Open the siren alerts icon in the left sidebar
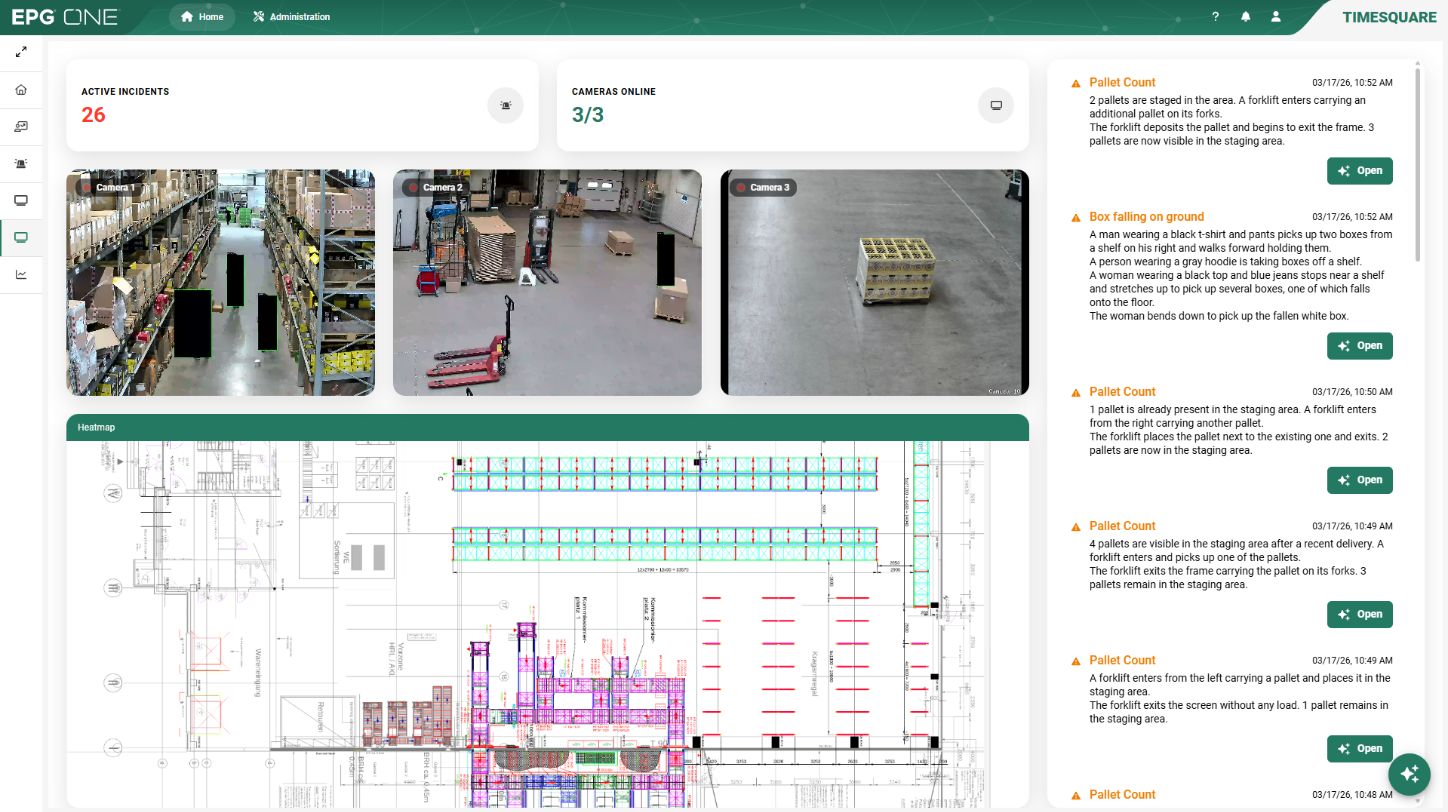This screenshot has height=812, width=1448. pos(21,163)
